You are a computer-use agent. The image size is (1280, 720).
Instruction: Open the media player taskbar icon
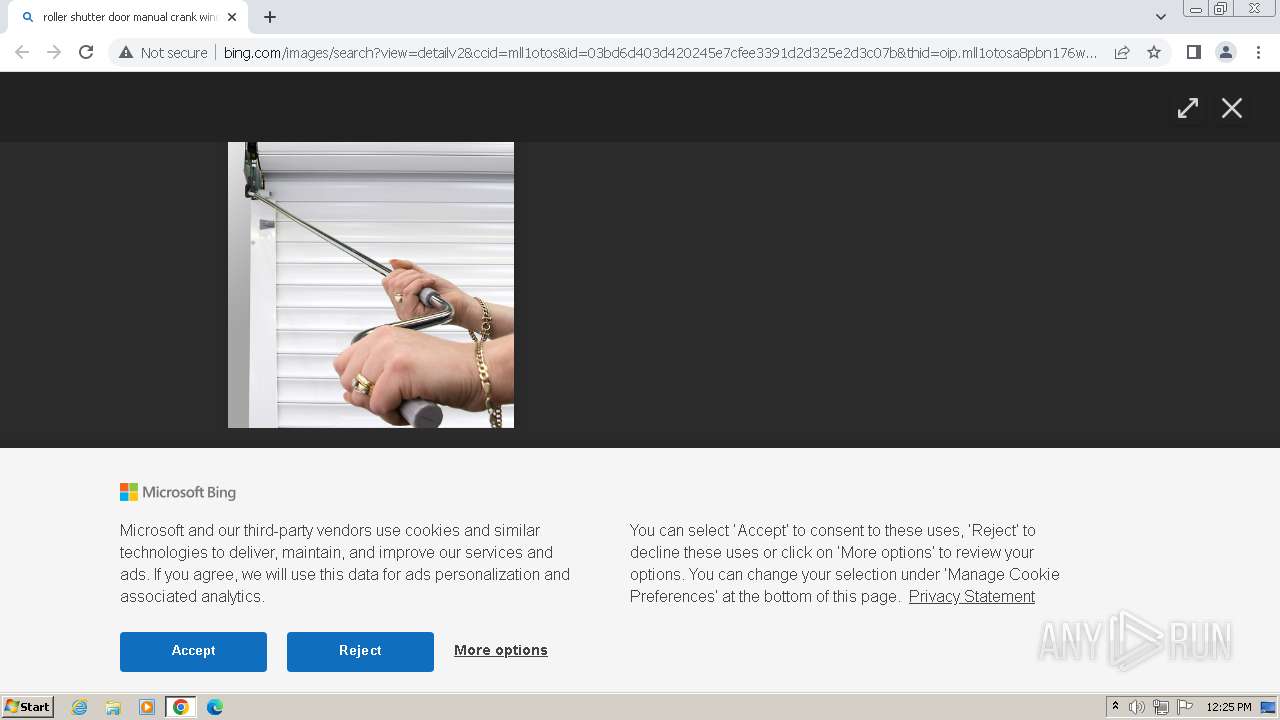[x=147, y=707]
